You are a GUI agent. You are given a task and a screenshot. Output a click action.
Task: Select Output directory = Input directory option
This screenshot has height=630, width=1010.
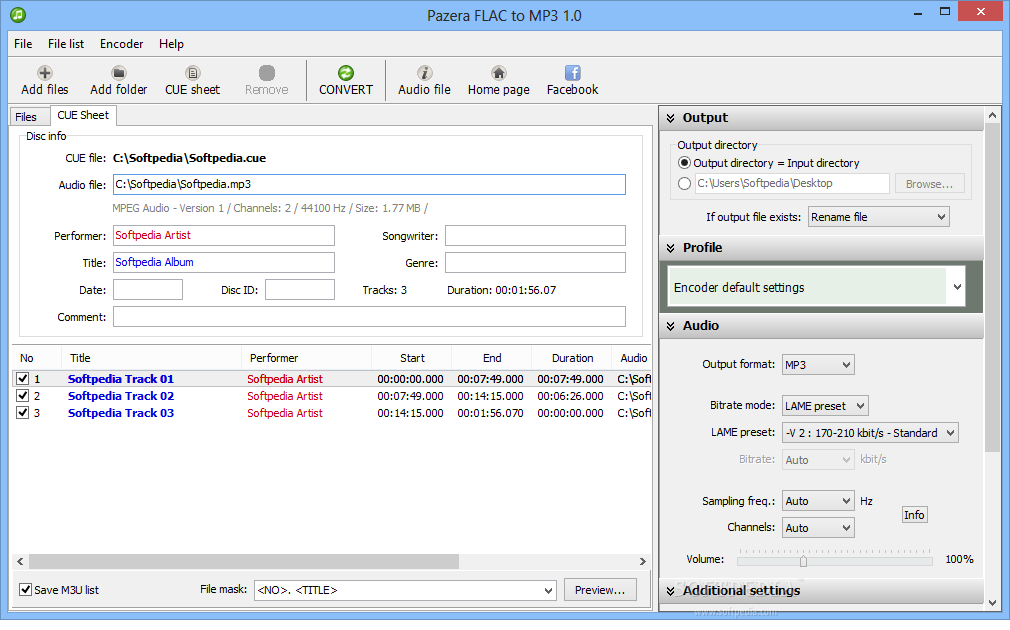coord(685,163)
